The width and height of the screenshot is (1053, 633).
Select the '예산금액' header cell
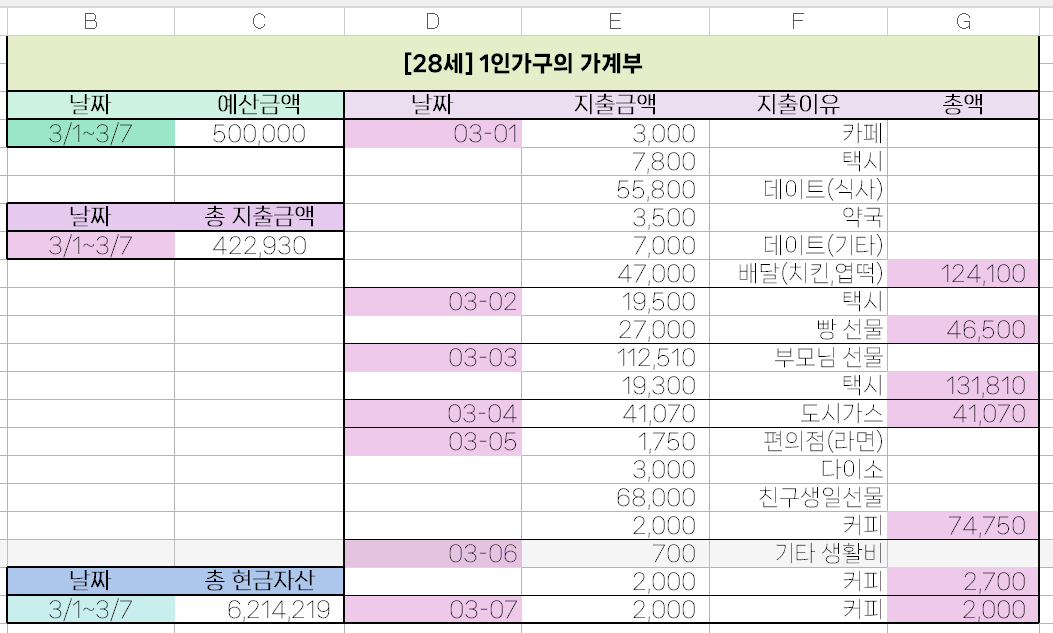coord(259,105)
